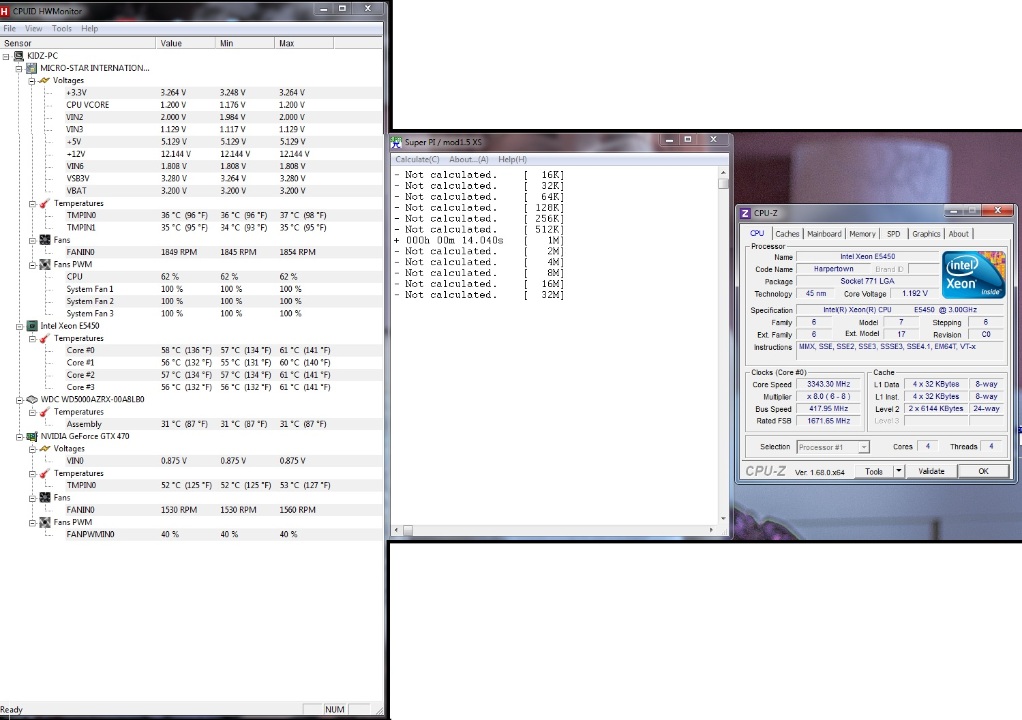This screenshot has width=1022, height=720.
Task: Click the Intel Xeon inside logo
Action: pos(974,275)
